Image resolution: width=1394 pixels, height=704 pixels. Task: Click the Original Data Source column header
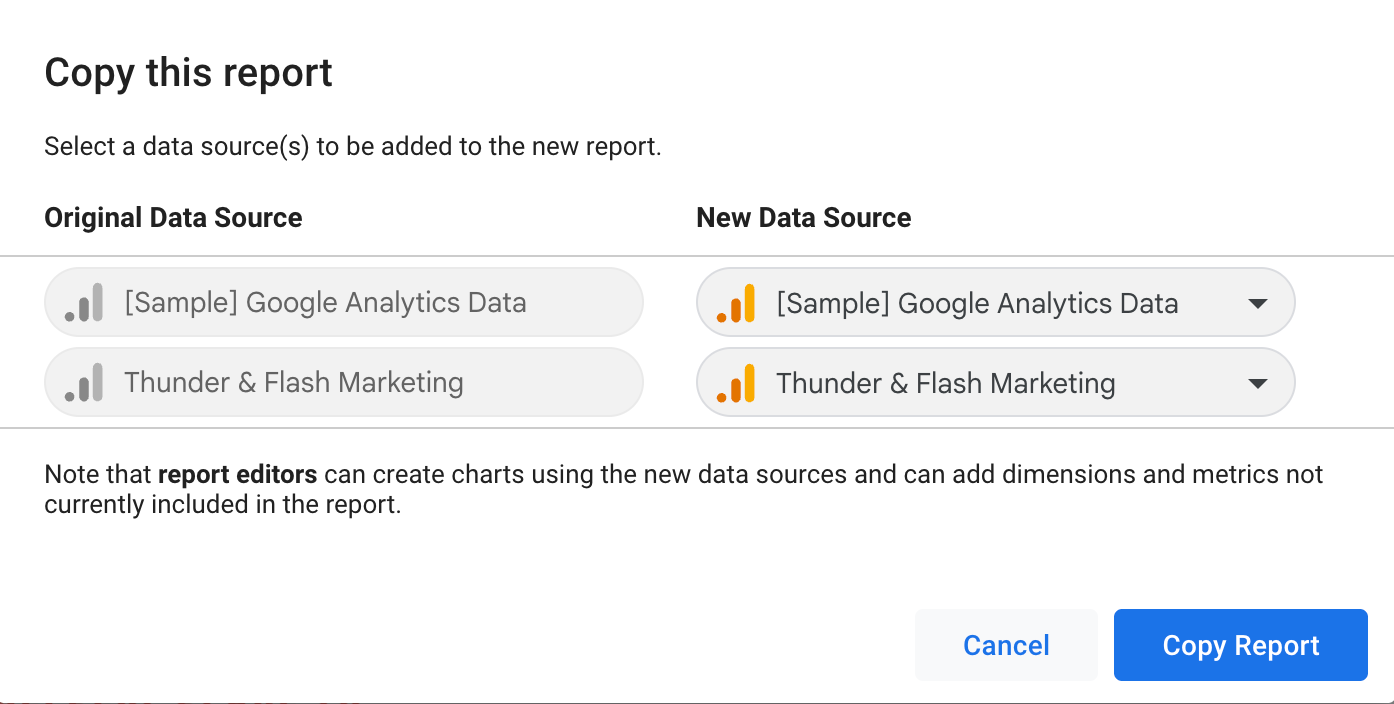point(173,218)
